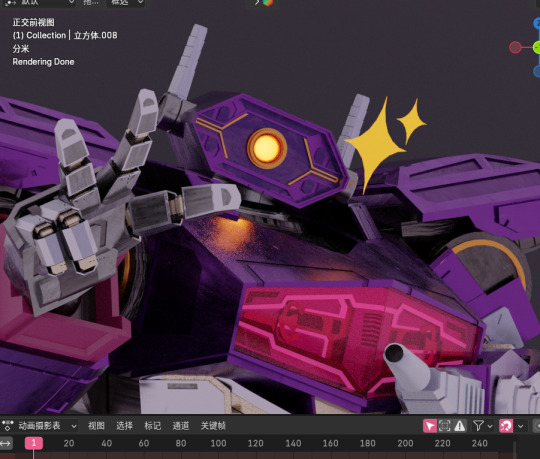Image resolution: width=540 pixels, height=459 pixels.
Task: Open the 通道 menu in the dope sheet
Action: coord(181,426)
